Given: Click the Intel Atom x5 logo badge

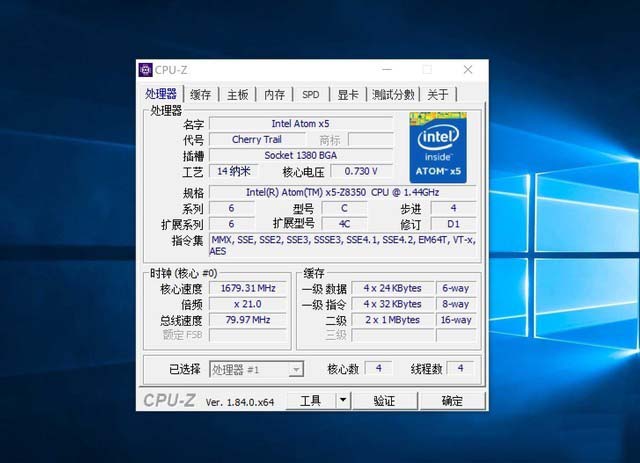Looking at the screenshot, I should click(x=438, y=146).
